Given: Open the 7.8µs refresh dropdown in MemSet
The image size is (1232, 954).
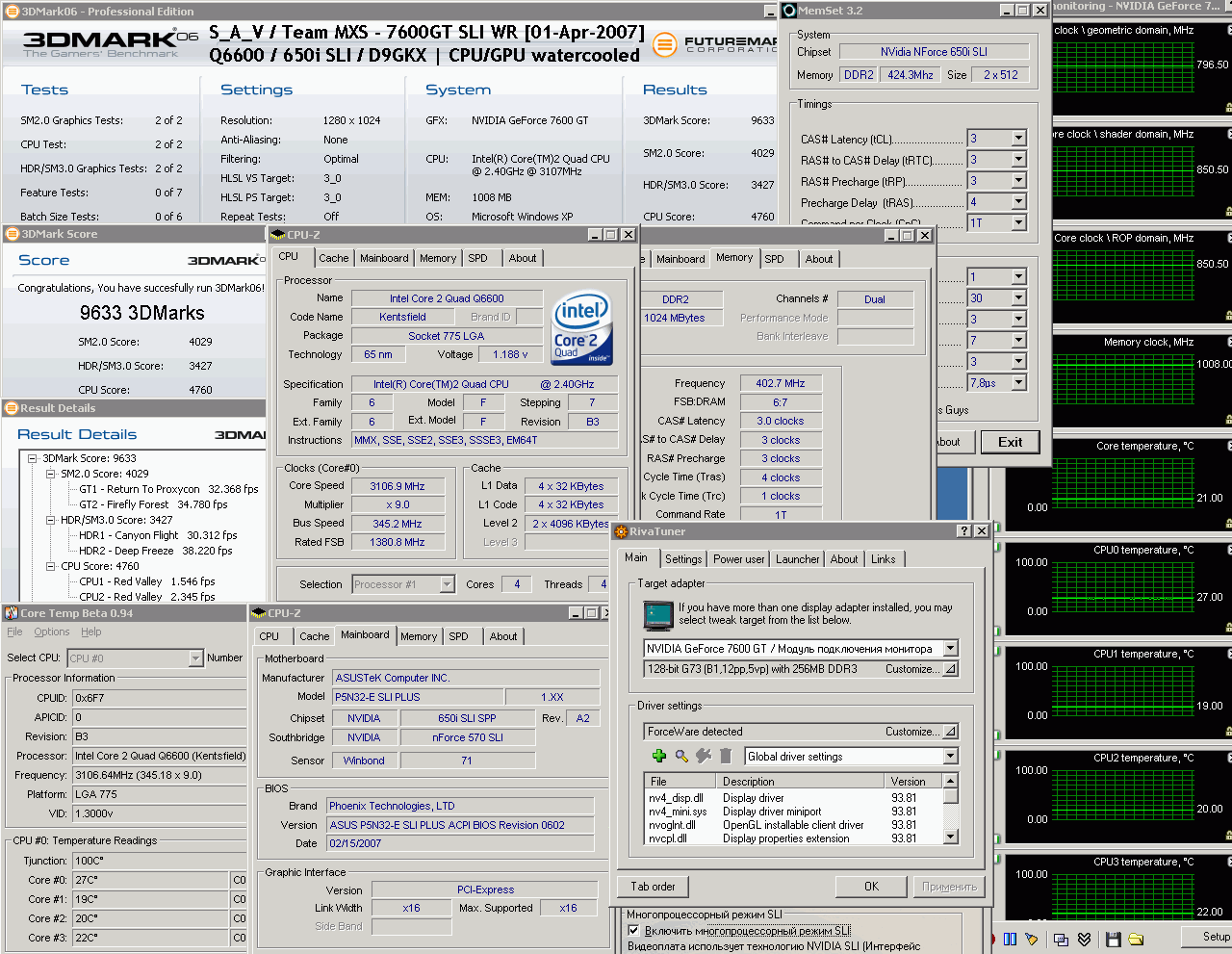Looking at the screenshot, I should 1018,383.
